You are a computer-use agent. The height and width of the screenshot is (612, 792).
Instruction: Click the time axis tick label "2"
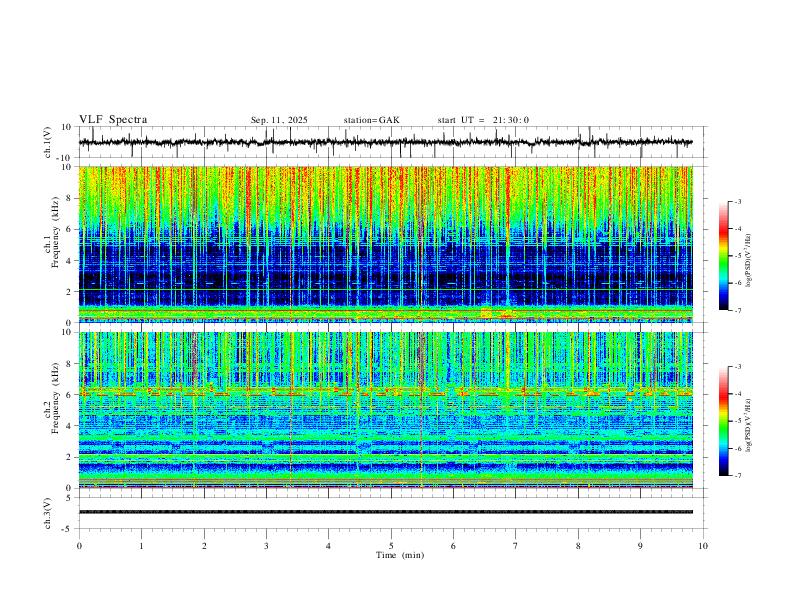pyautogui.click(x=204, y=546)
